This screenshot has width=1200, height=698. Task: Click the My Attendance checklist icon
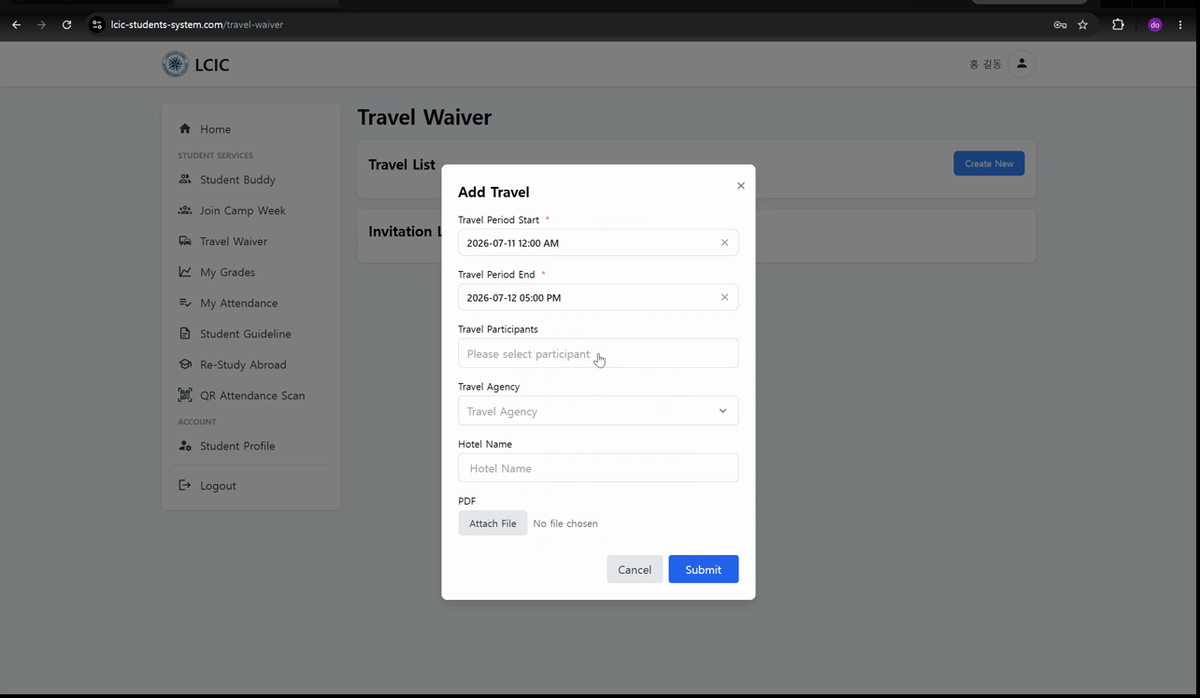click(x=185, y=303)
